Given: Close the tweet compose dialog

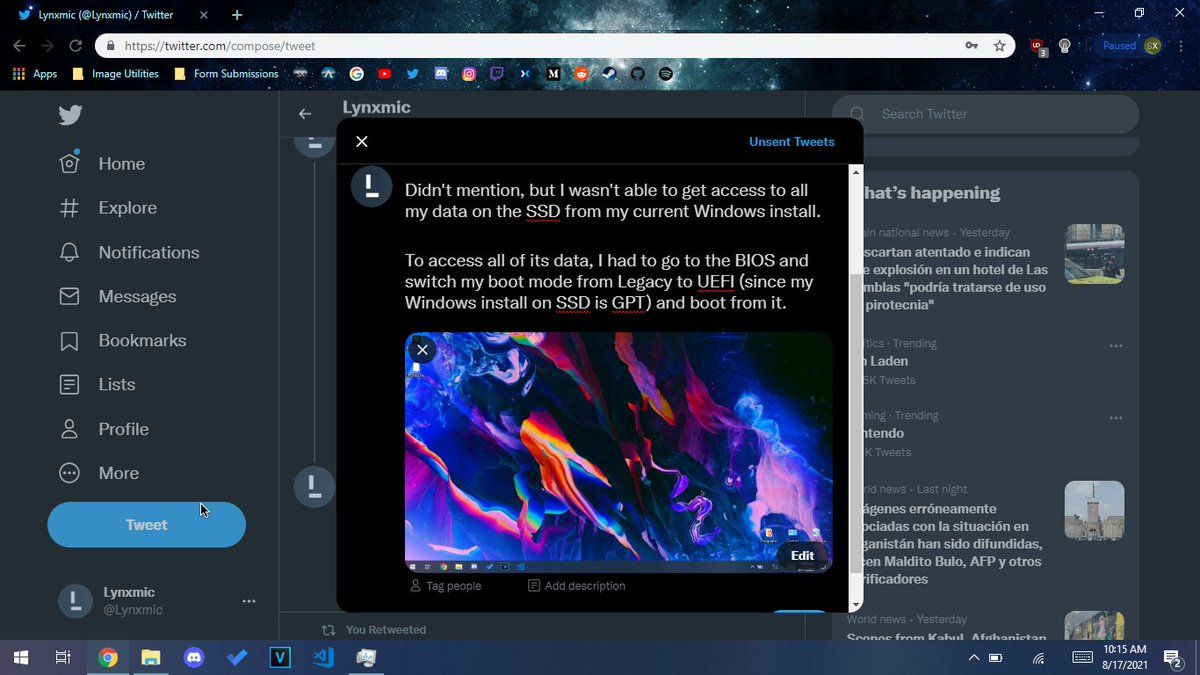Looking at the screenshot, I should point(362,142).
